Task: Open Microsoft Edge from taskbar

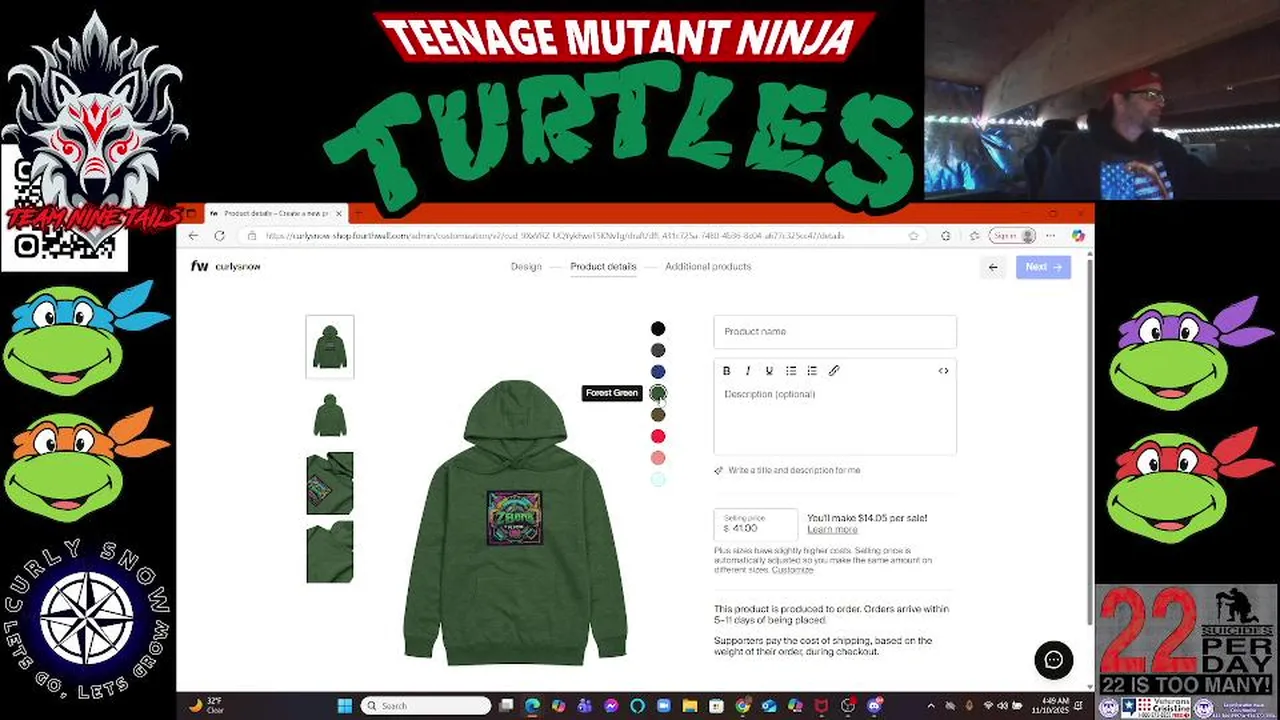Action: pyautogui.click(x=532, y=705)
